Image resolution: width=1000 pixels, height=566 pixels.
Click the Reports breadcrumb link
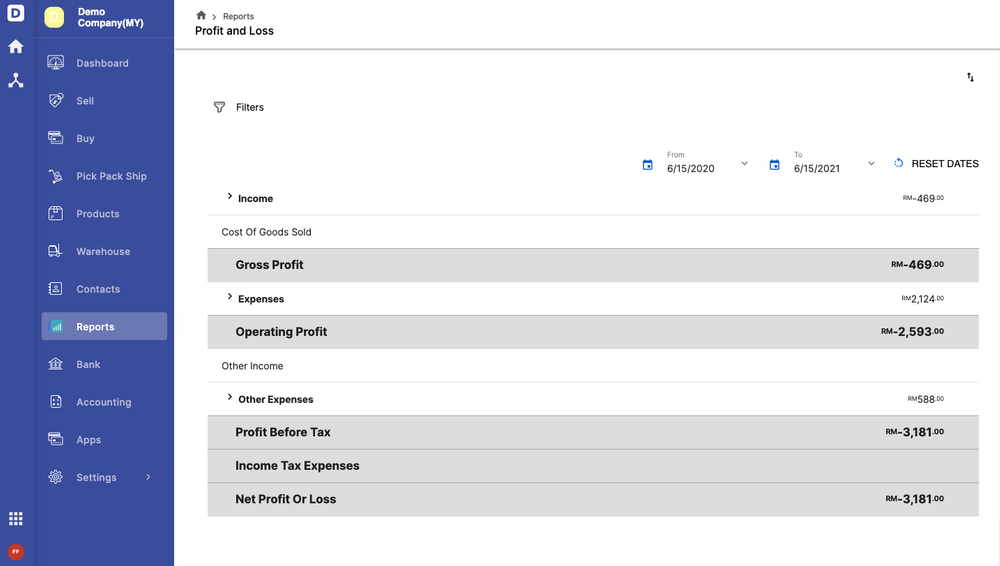pos(238,17)
